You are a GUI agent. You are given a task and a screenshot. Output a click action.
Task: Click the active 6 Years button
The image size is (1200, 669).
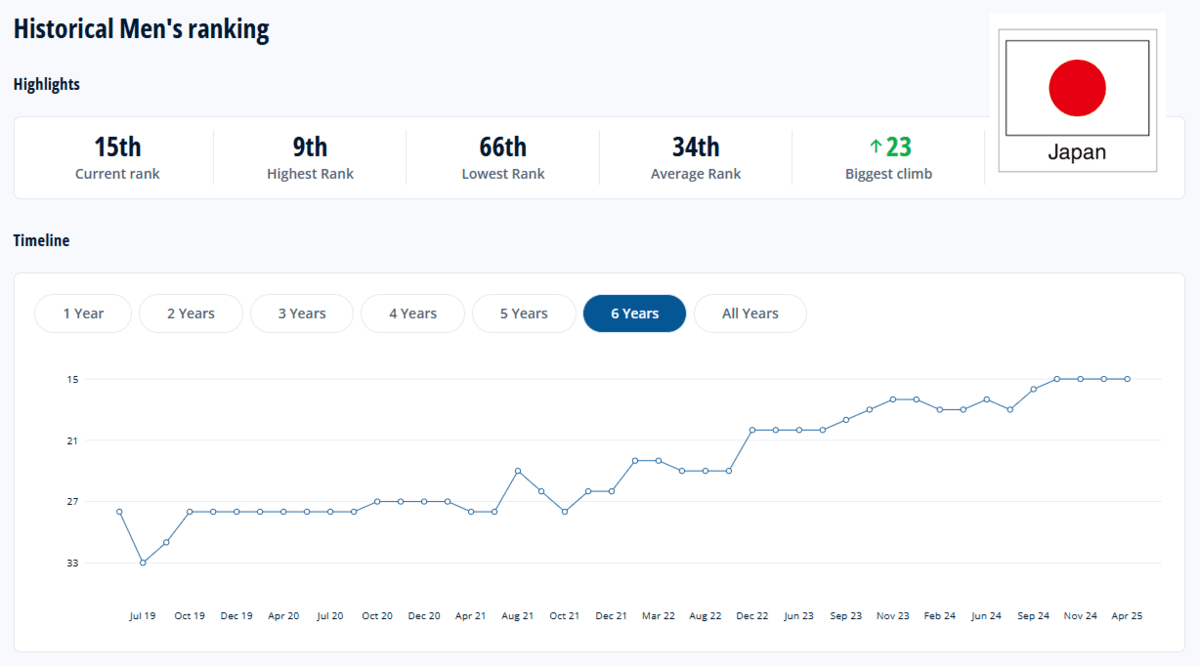pyautogui.click(x=635, y=313)
